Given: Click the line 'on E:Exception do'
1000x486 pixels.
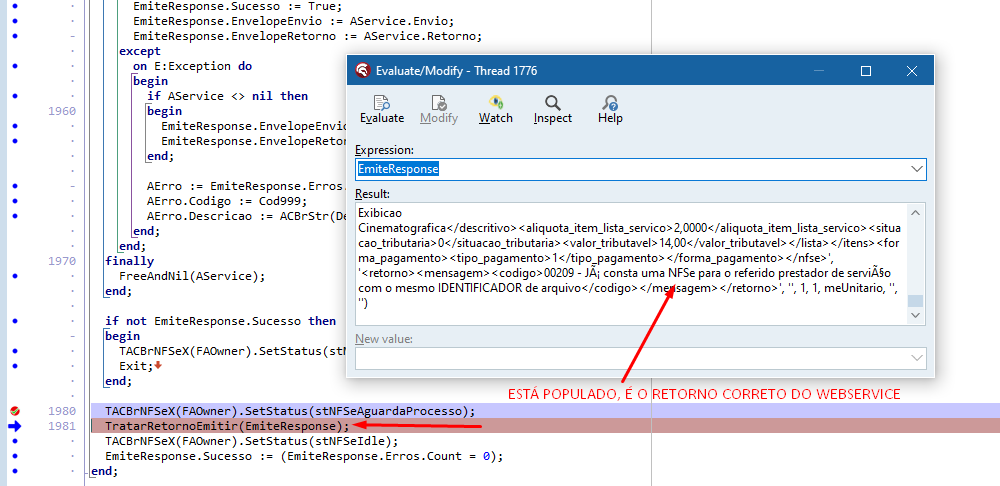Looking at the screenshot, I should pos(193,66).
